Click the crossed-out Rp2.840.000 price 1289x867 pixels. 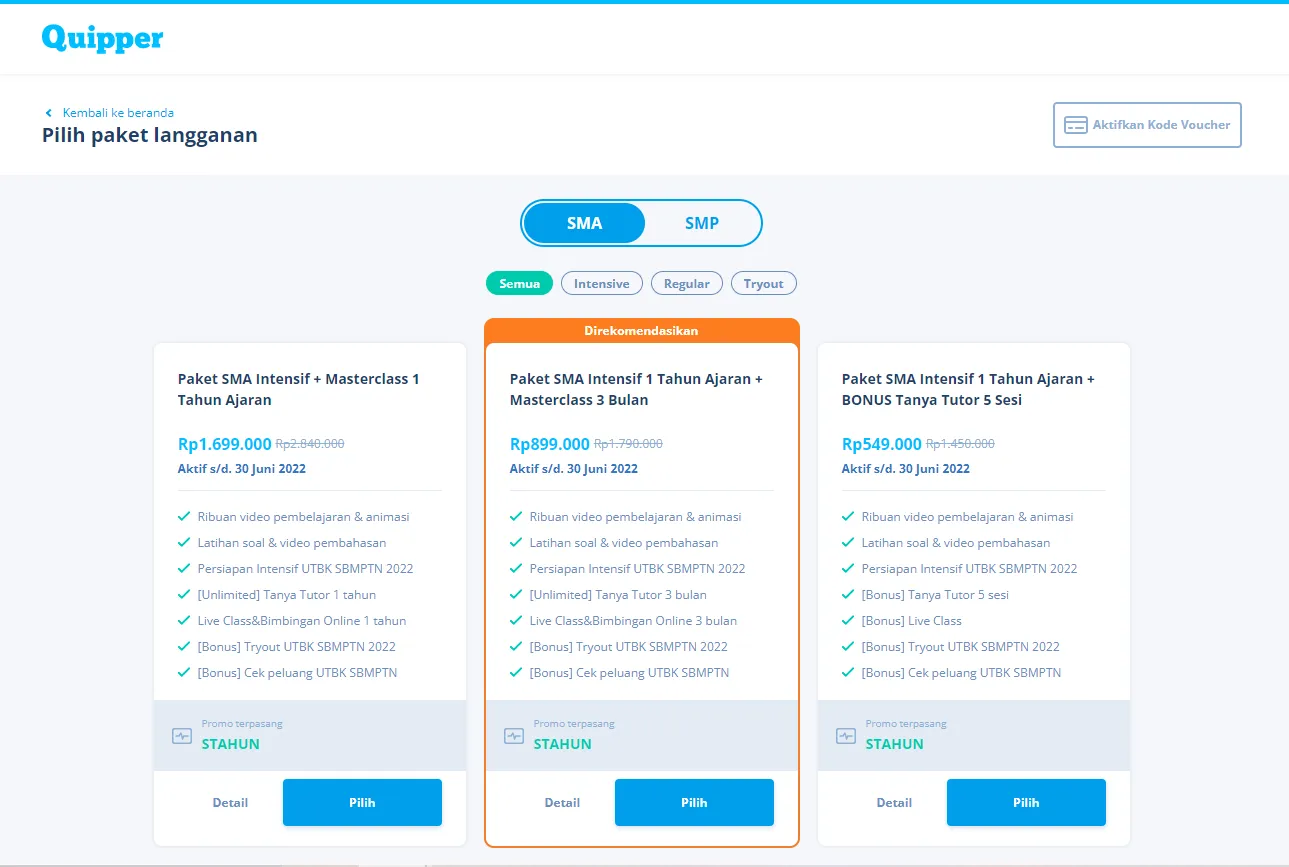(x=310, y=444)
